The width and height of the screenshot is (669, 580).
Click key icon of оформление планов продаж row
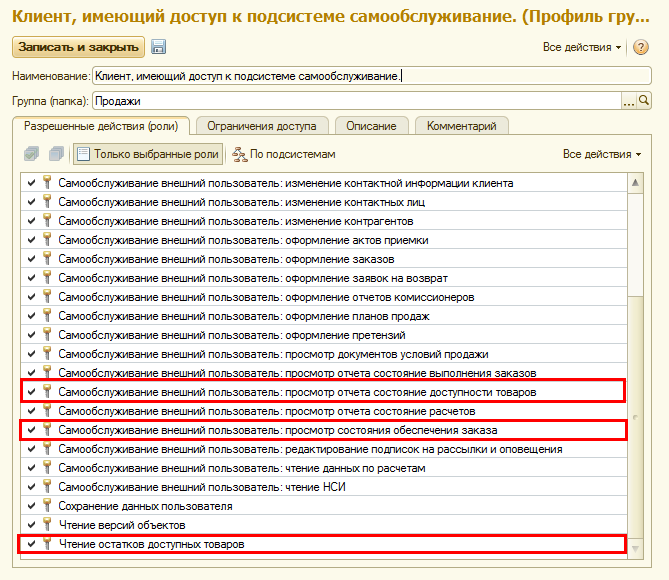tap(47, 316)
